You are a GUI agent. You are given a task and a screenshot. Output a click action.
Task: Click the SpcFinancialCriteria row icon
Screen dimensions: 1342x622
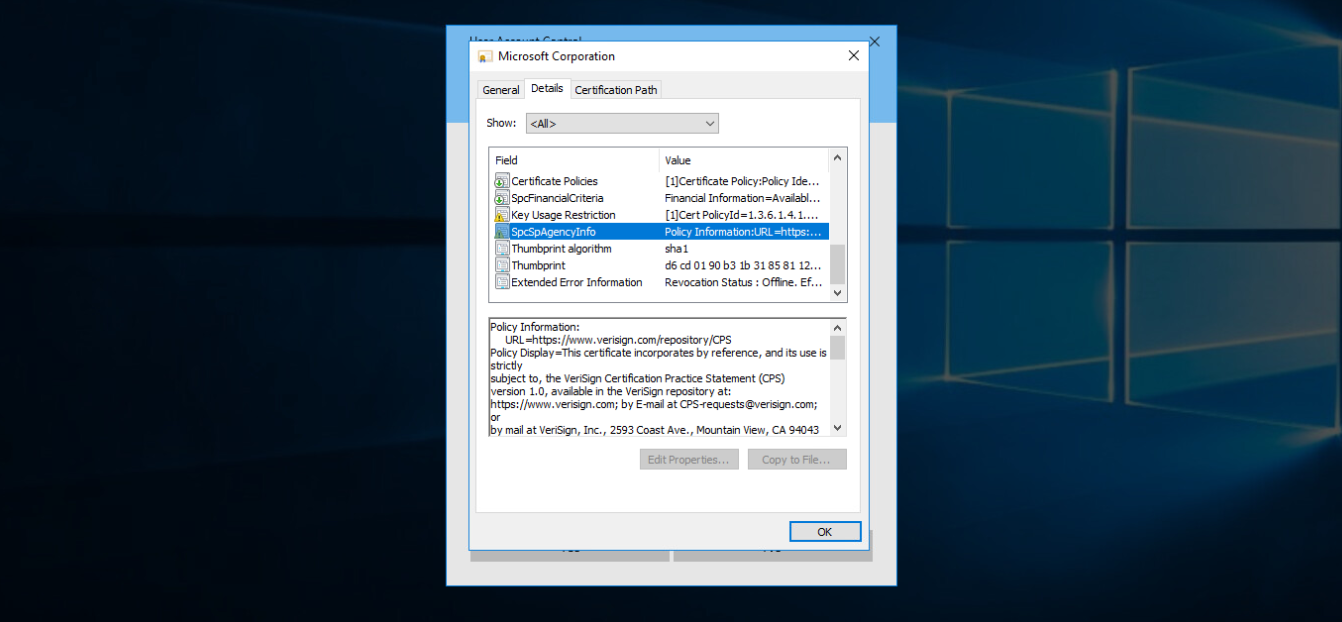point(502,198)
